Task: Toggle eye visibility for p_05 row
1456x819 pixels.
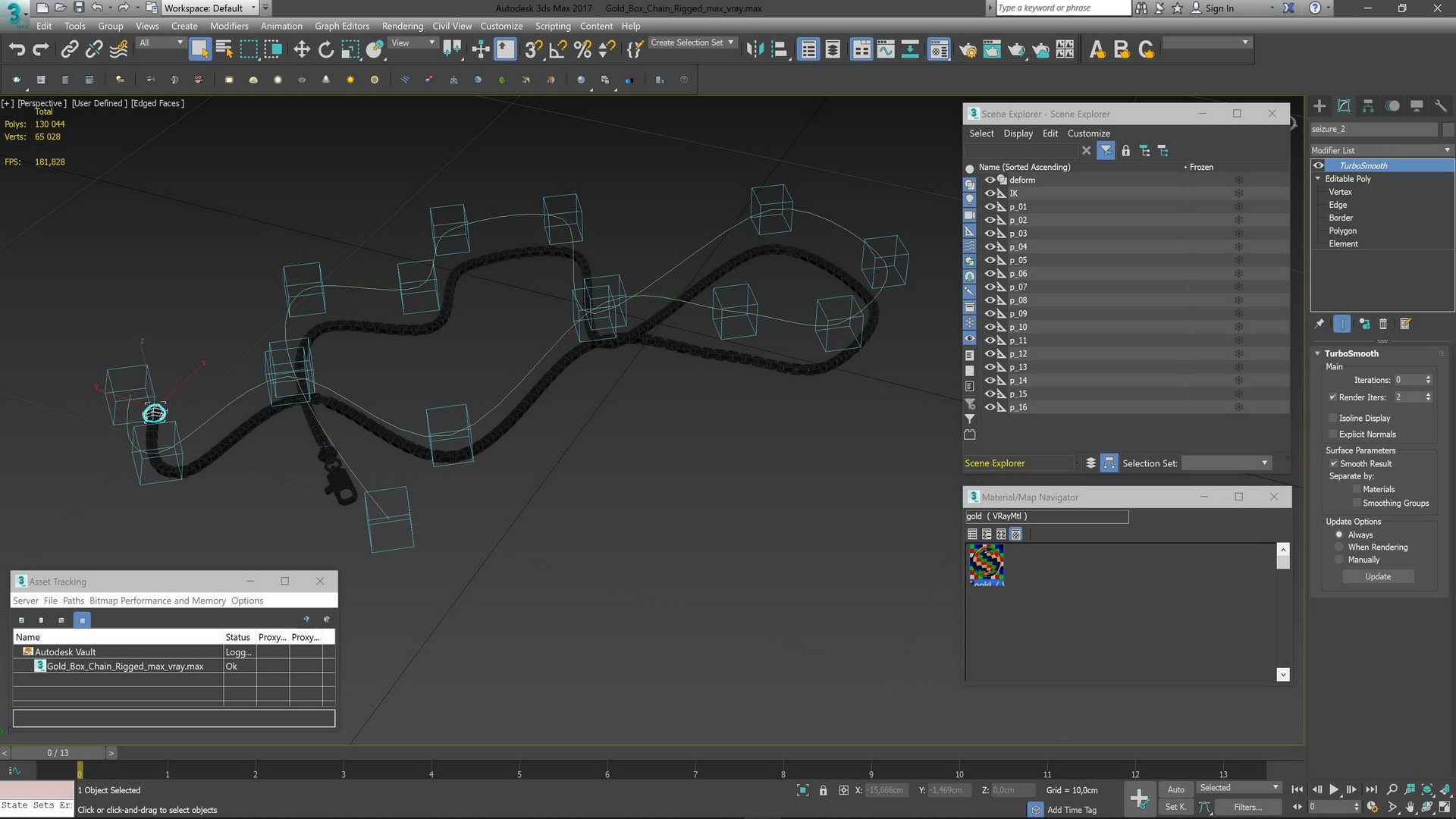Action: click(990, 260)
